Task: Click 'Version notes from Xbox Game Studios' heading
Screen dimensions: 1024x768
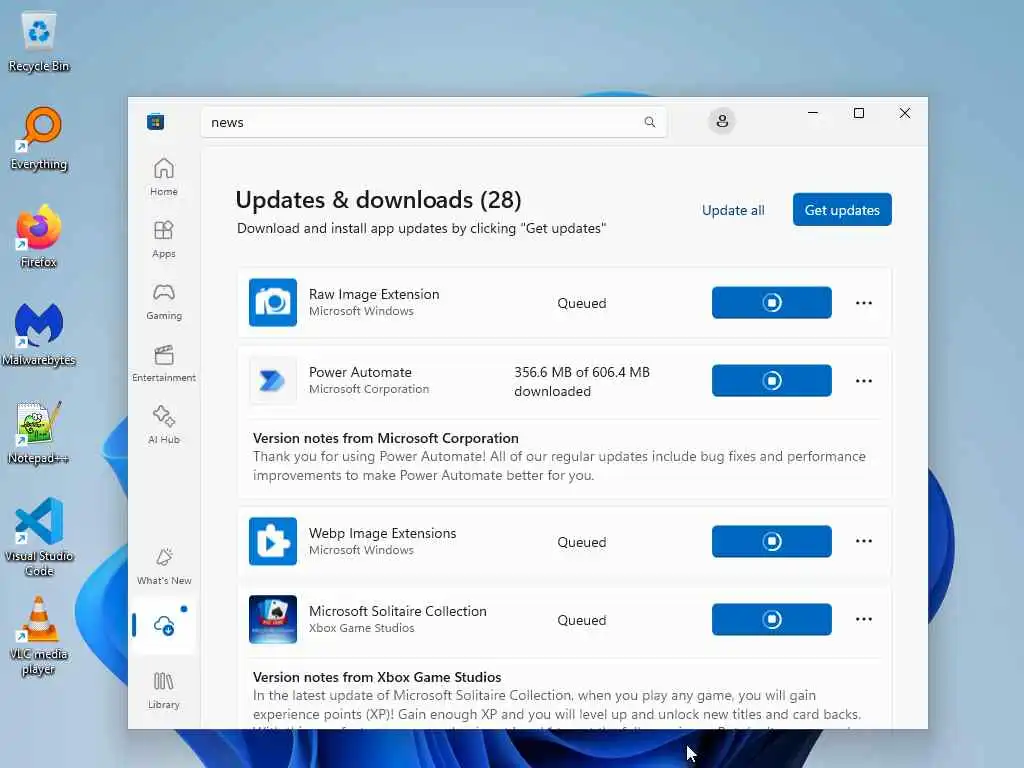Action: coord(377,677)
